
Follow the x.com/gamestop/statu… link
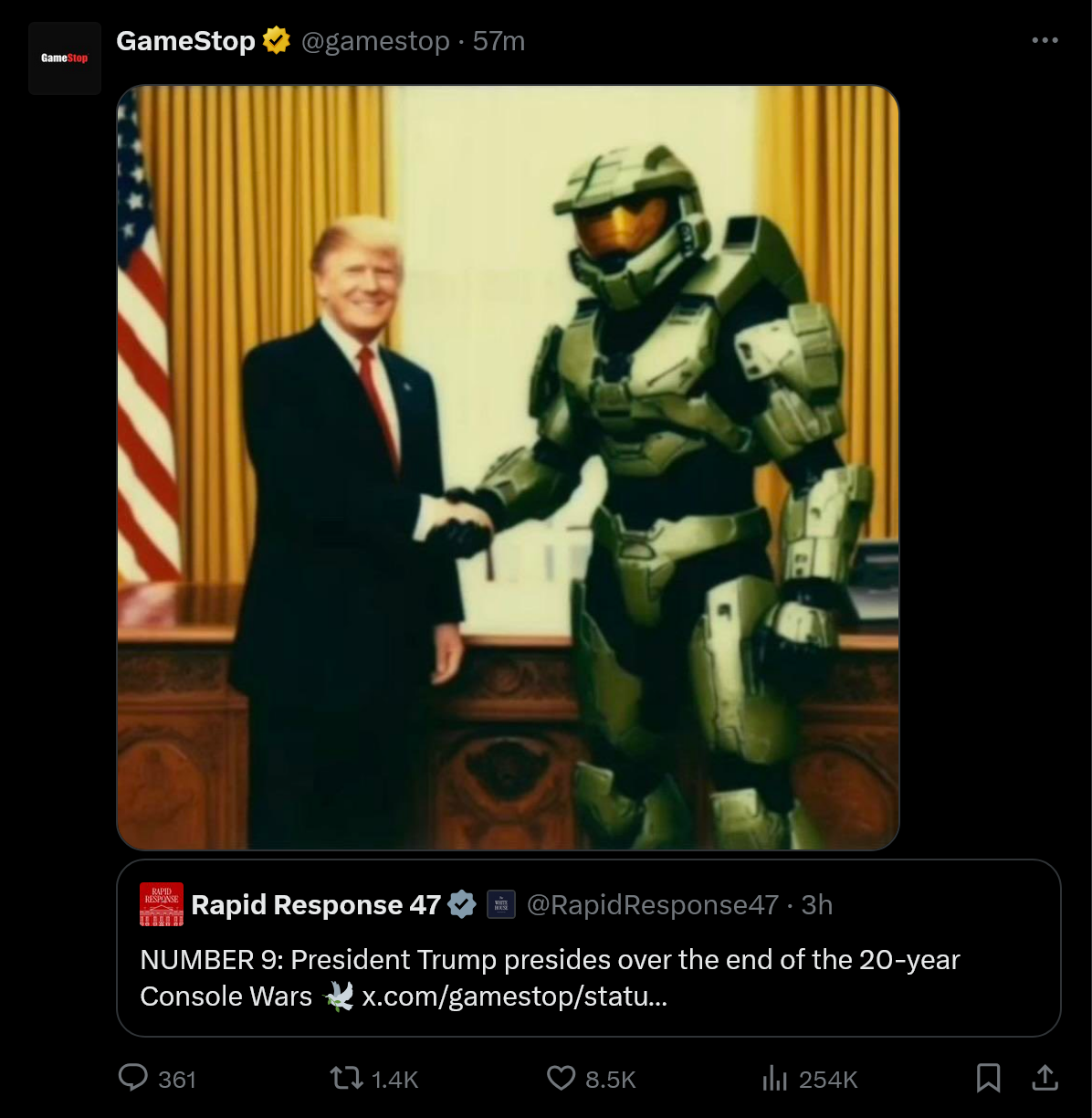(515, 996)
